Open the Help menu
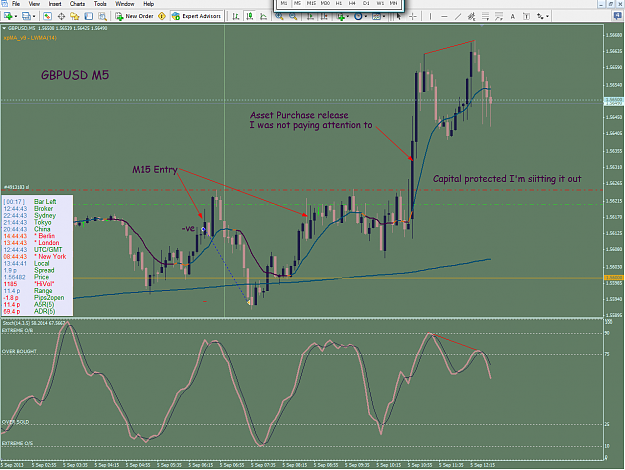625x470 pixels. point(149,4)
